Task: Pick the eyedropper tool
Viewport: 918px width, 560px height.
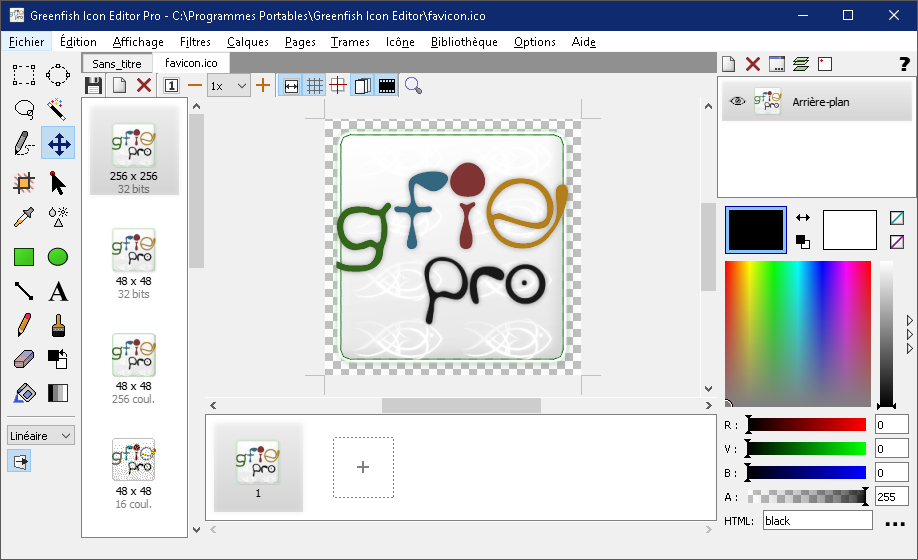Action: pos(24,217)
